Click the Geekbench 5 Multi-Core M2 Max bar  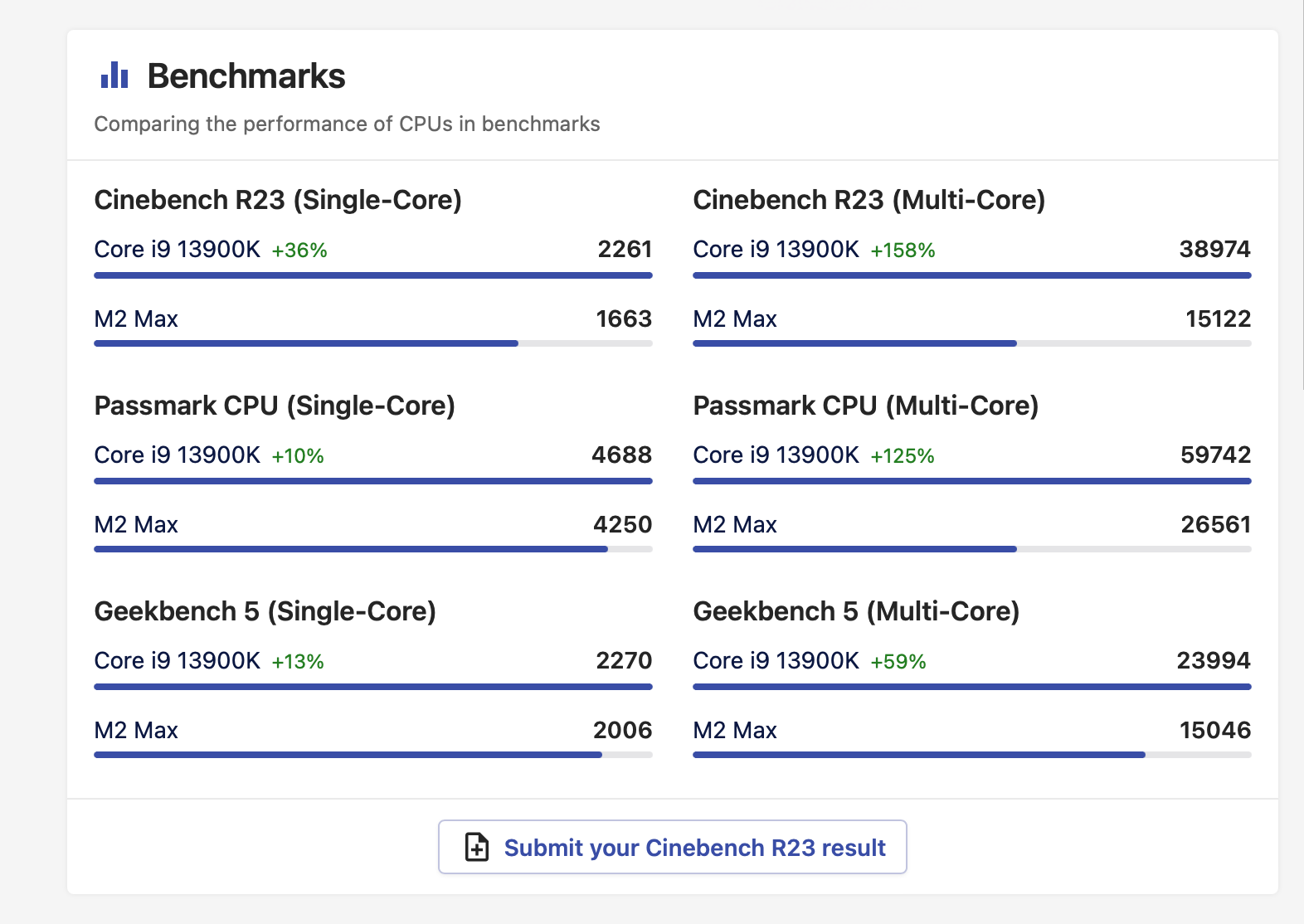pos(972,755)
